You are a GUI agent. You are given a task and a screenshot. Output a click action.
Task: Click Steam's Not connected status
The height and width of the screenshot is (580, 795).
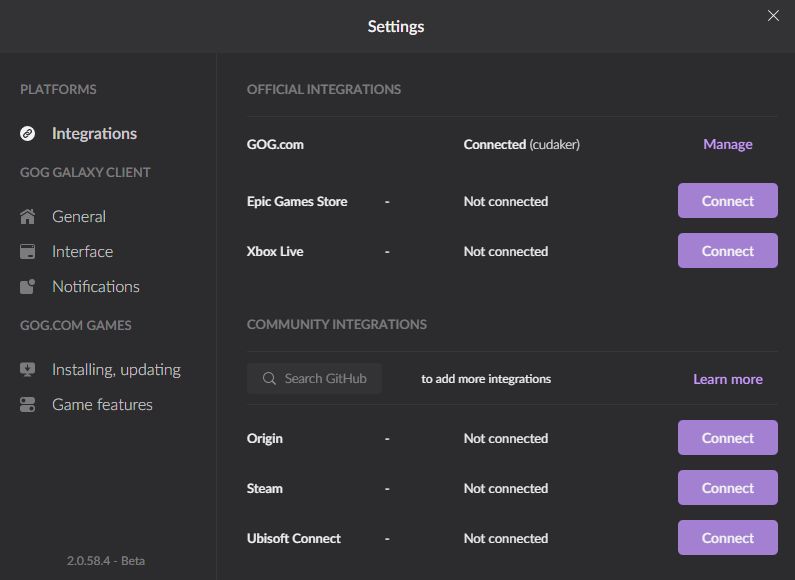[x=505, y=488]
